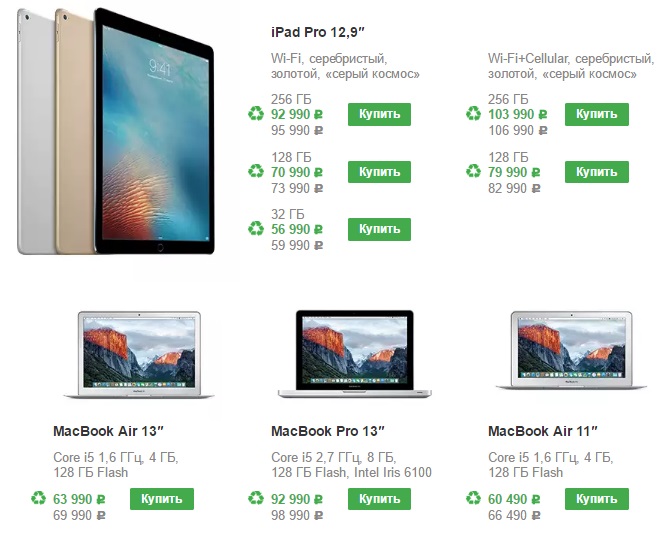This screenshot has width=670, height=535.
Task: Click recycle icon beside 103 990 price
Action: pyautogui.click(x=473, y=114)
